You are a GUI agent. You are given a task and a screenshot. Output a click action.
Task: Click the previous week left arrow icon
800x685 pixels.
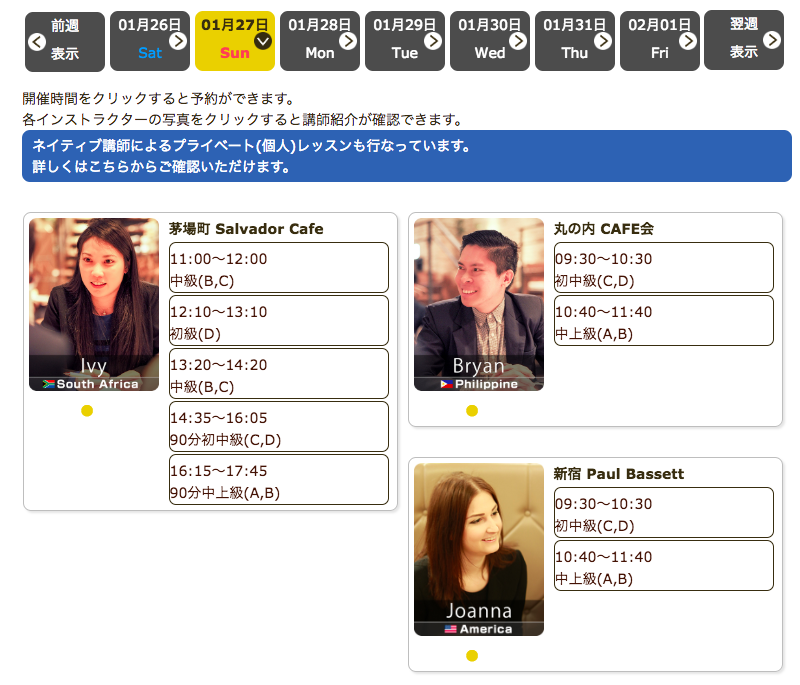coord(36,42)
